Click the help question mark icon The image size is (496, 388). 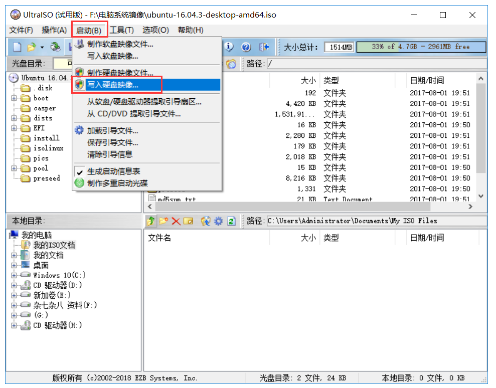246,47
